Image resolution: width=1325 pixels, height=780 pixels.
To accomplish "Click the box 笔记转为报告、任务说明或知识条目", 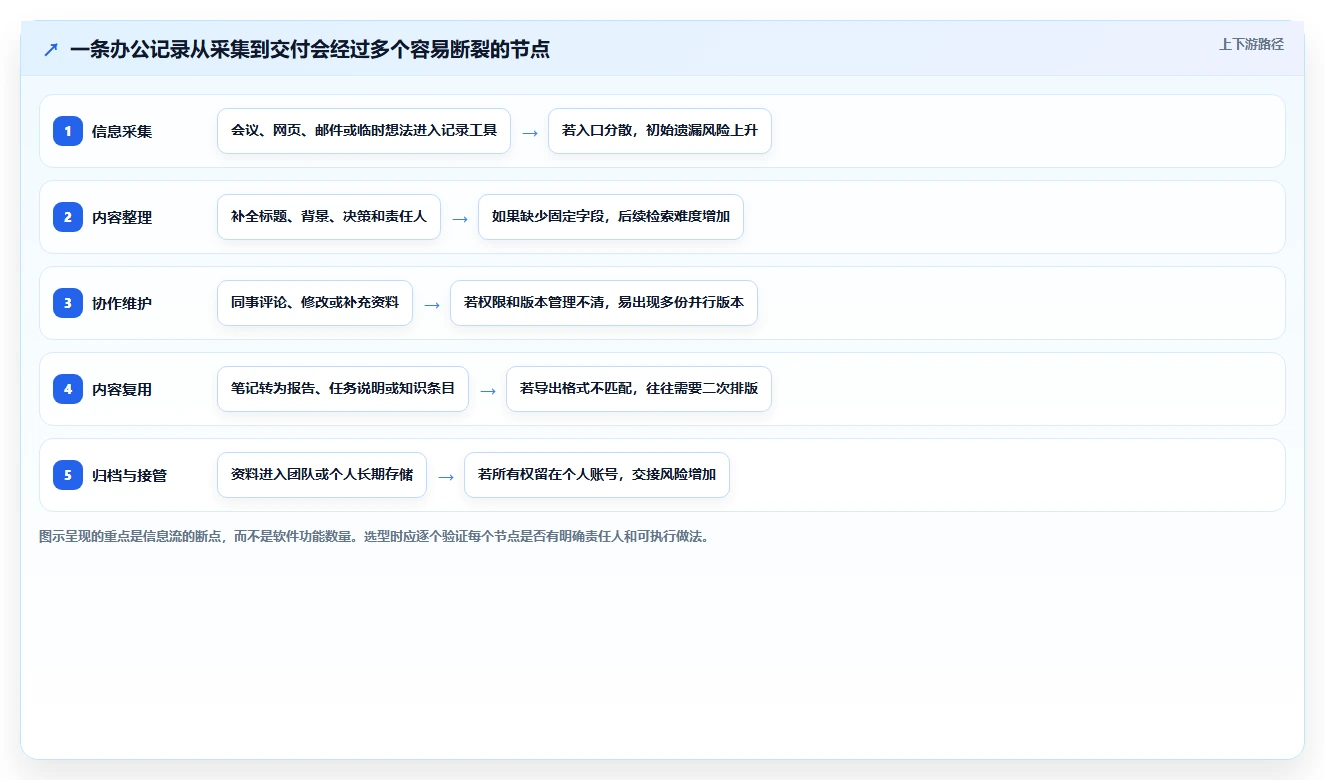I will click(343, 388).
